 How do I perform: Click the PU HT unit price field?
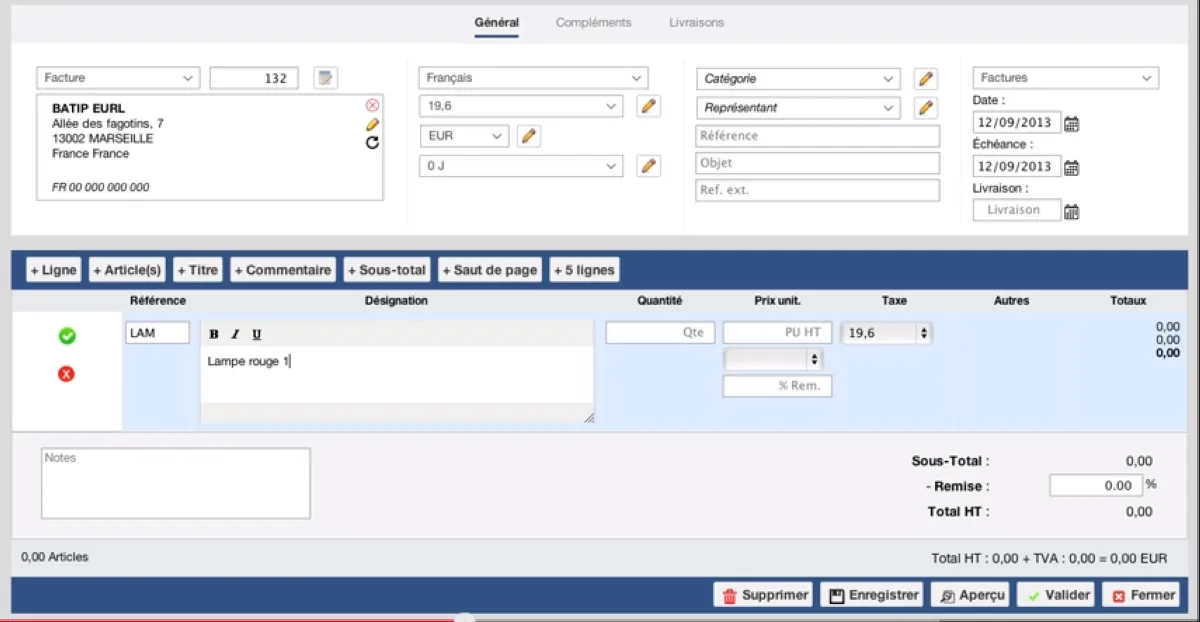[777, 333]
